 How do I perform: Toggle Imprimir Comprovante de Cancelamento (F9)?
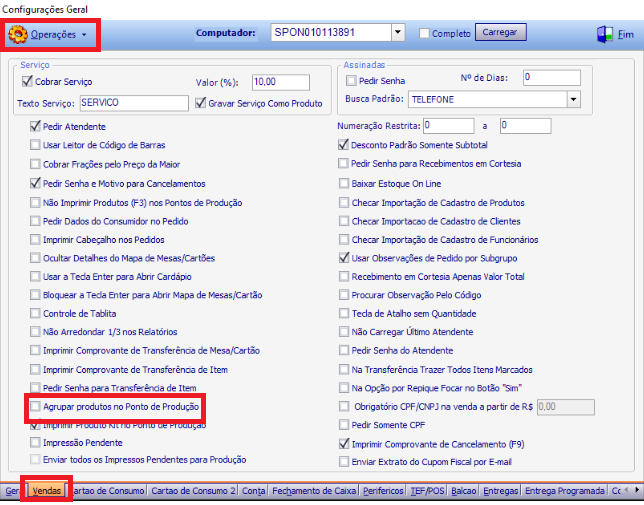click(x=344, y=444)
